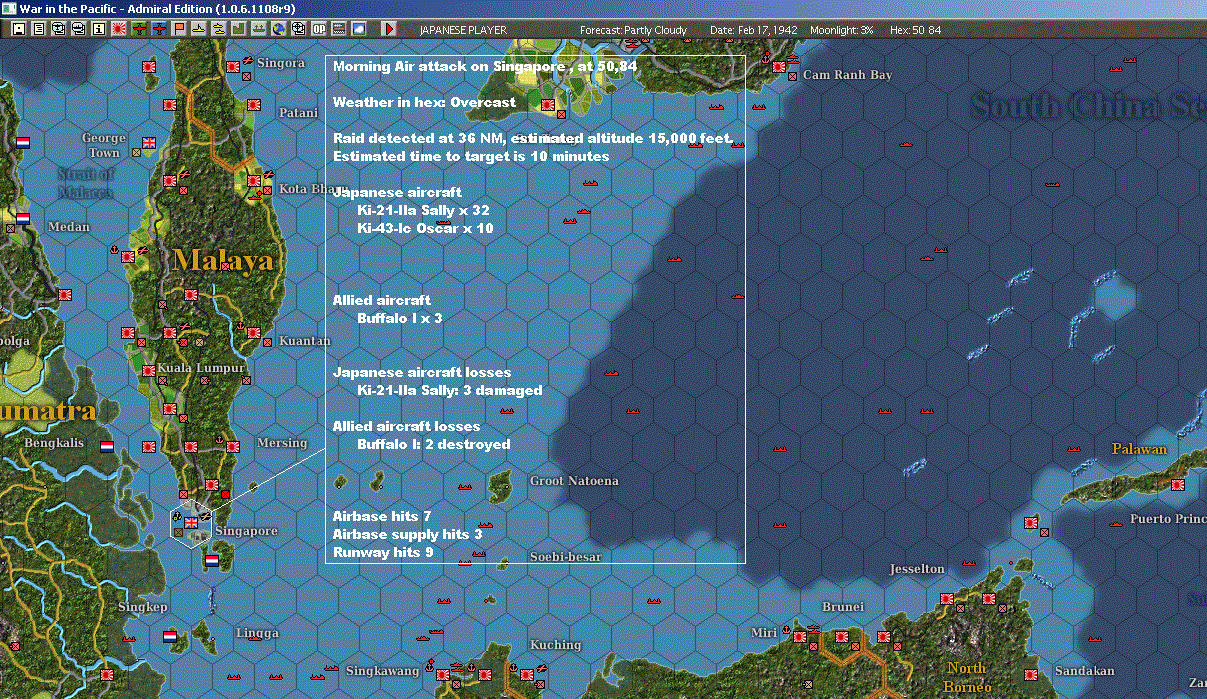Click the green terrain toolbar icon
This screenshot has width=1207, height=699.
pos(238,30)
